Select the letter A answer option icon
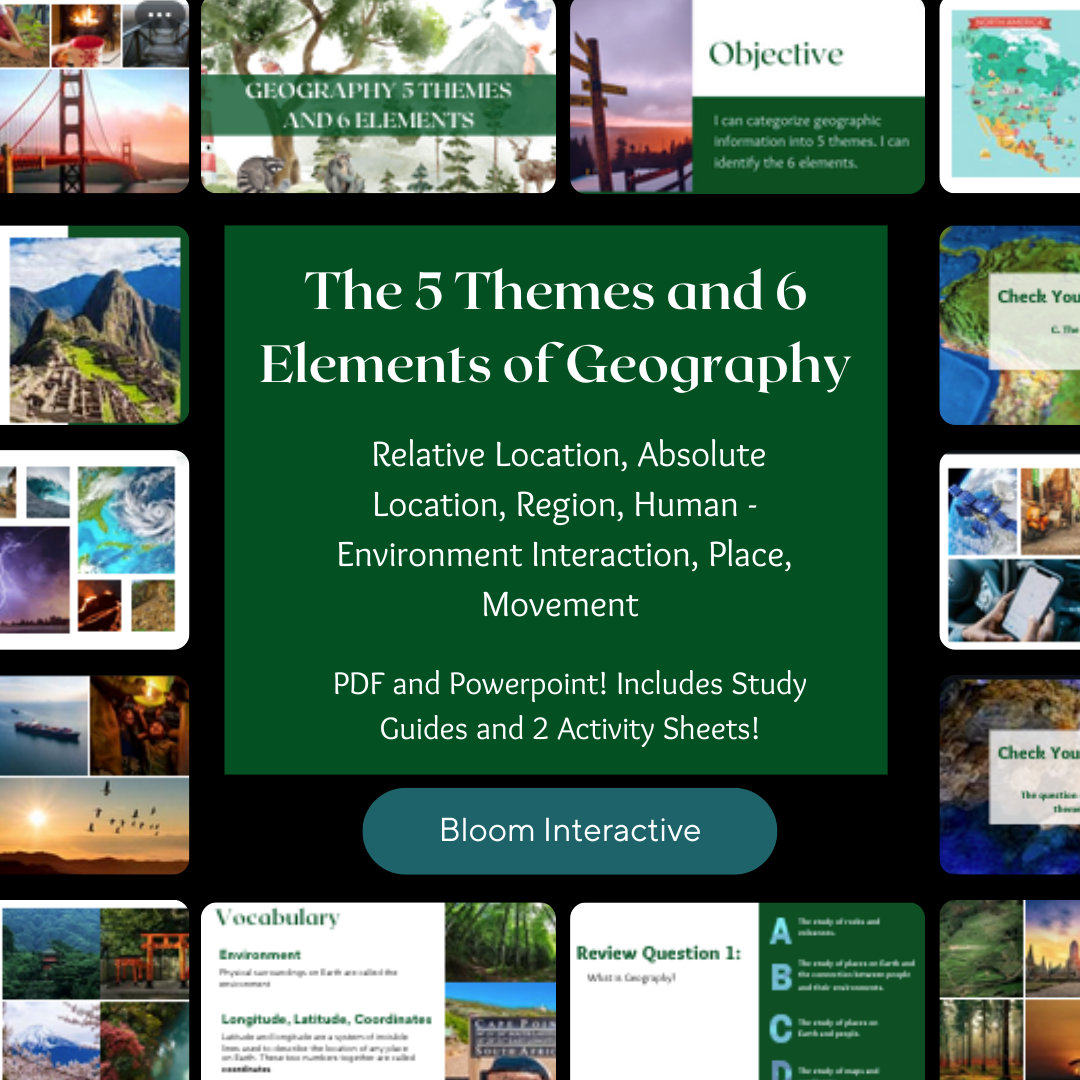1080x1080 pixels. (780, 932)
